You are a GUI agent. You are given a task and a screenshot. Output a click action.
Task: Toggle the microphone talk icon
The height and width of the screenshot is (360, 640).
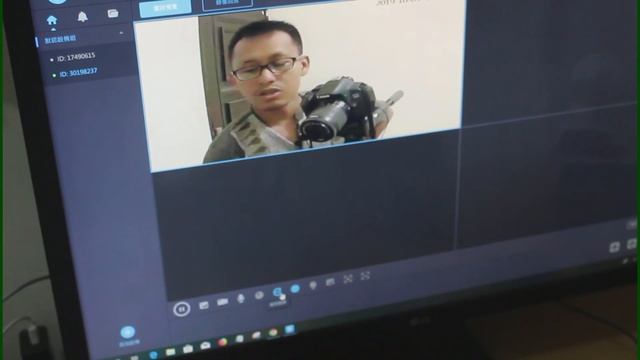tap(241, 298)
